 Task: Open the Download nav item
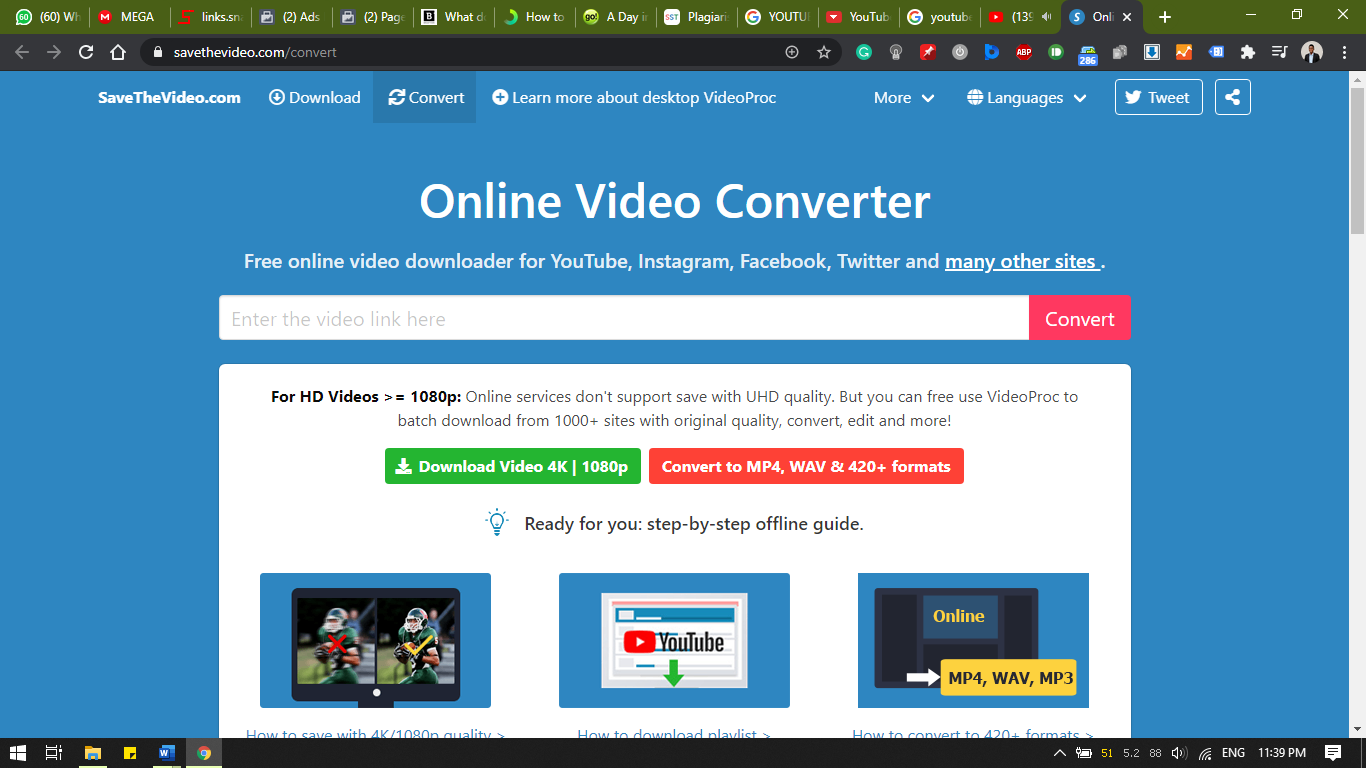click(315, 97)
